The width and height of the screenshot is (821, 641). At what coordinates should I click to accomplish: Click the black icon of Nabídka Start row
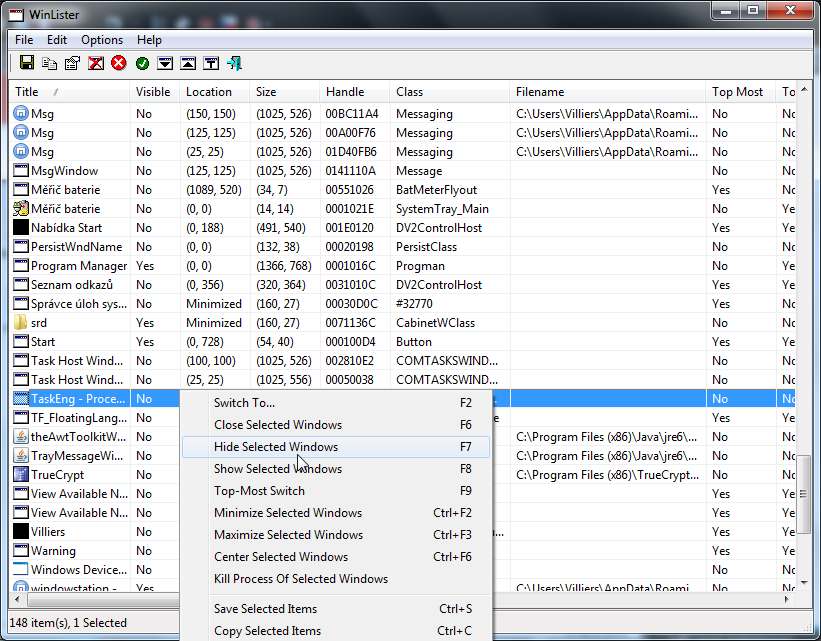[x=20, y=227]
